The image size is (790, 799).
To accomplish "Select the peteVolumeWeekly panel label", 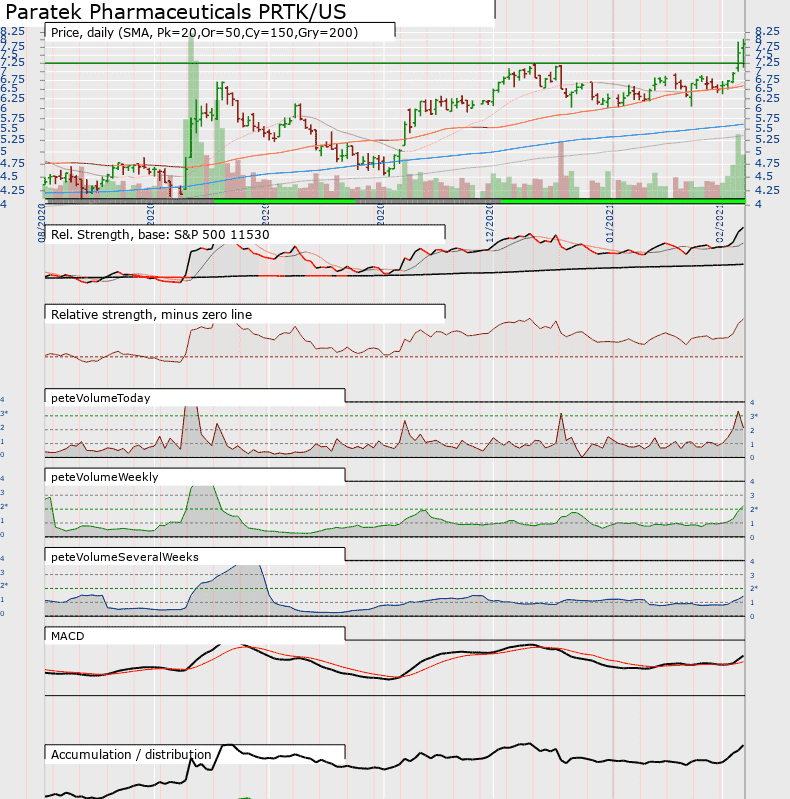I will click(104, 477).
